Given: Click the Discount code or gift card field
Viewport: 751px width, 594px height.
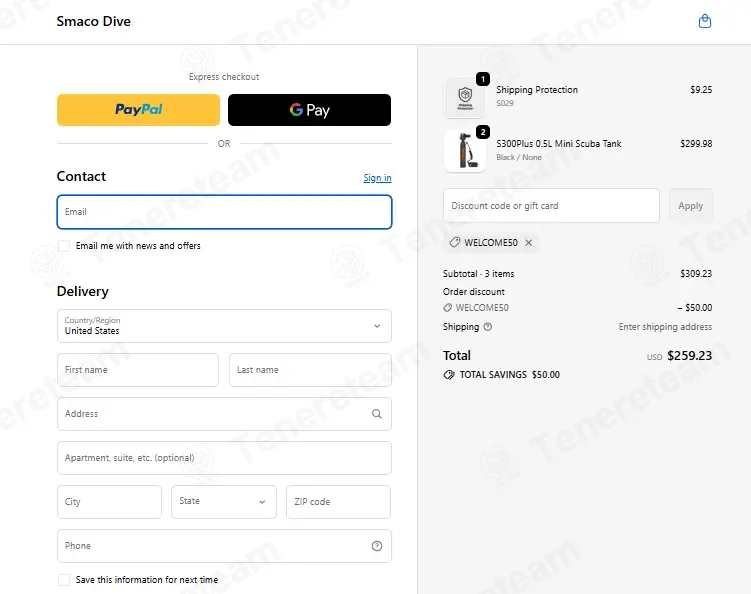Looking at the screenshot, I should (x=551, y=206).
